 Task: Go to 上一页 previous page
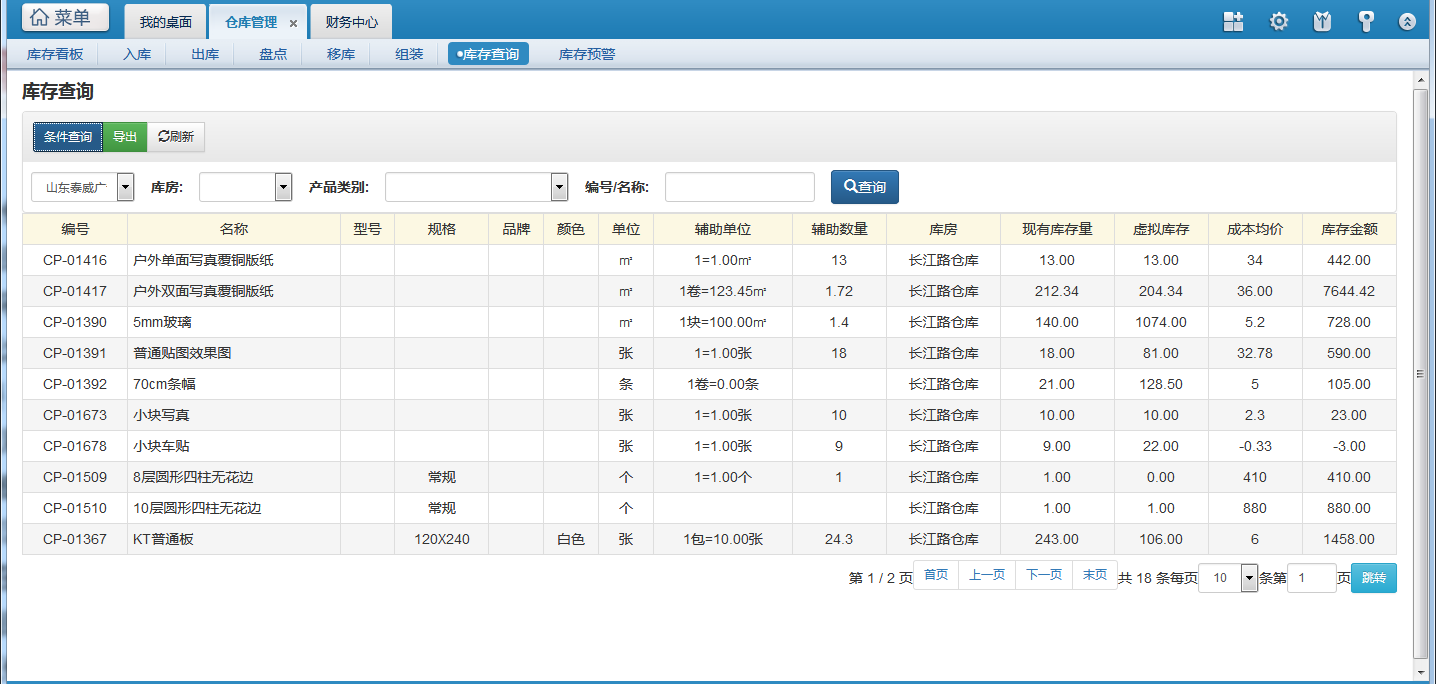(987, 575)
